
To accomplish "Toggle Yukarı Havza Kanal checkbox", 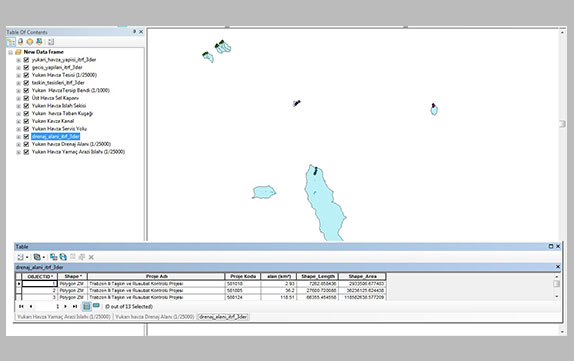I will (26, 121).
